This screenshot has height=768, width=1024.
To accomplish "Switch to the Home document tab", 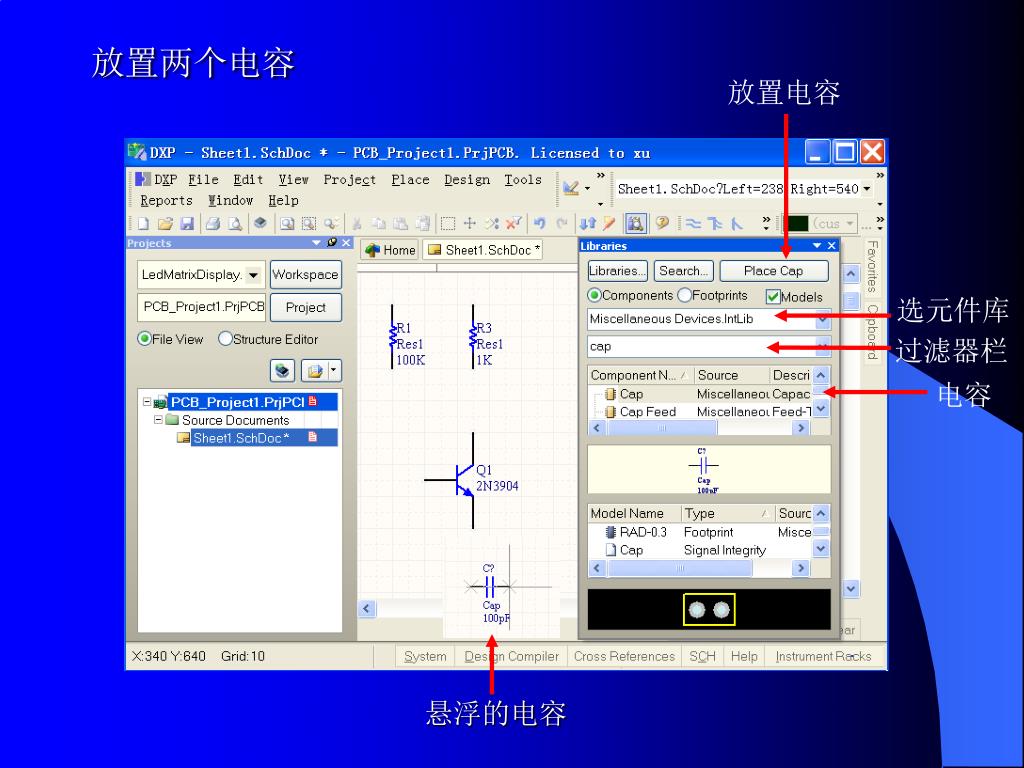I will tap(391, 249).
